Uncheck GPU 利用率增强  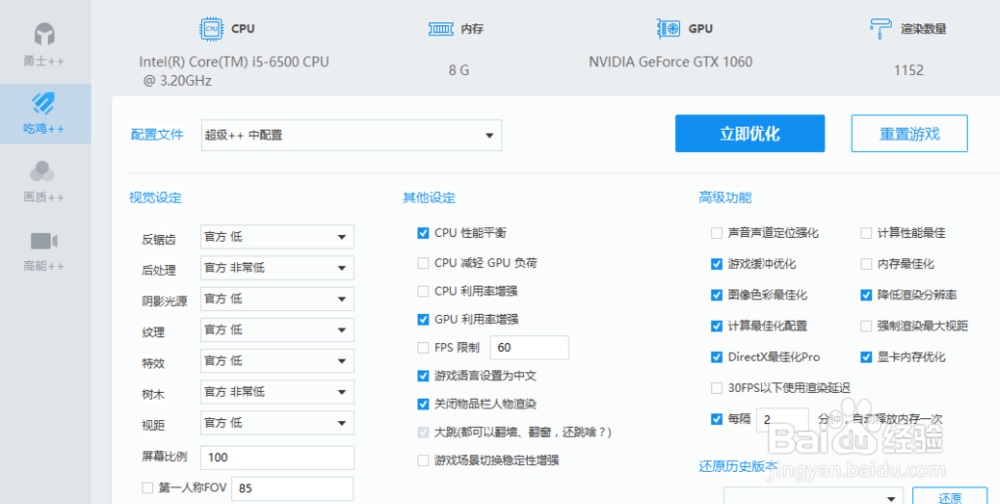[423, 319]
